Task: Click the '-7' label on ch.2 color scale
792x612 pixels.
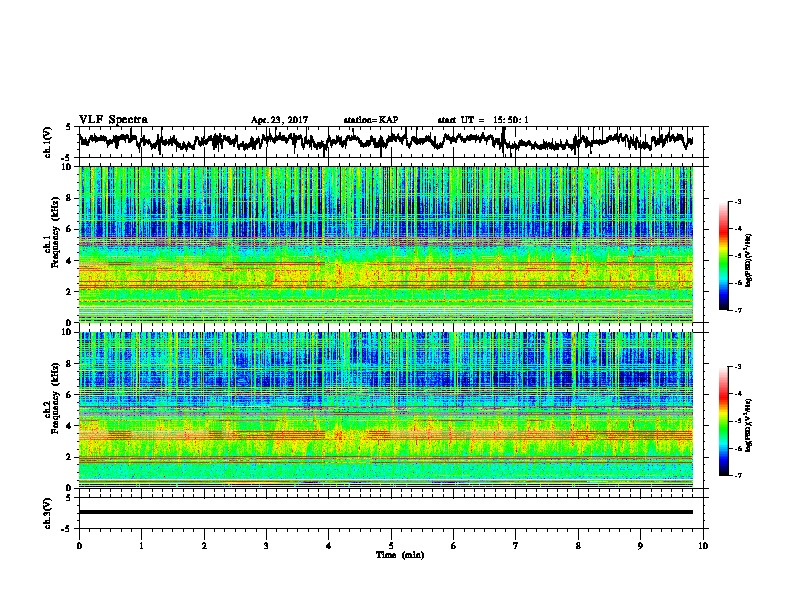Action: coord(738,475)
